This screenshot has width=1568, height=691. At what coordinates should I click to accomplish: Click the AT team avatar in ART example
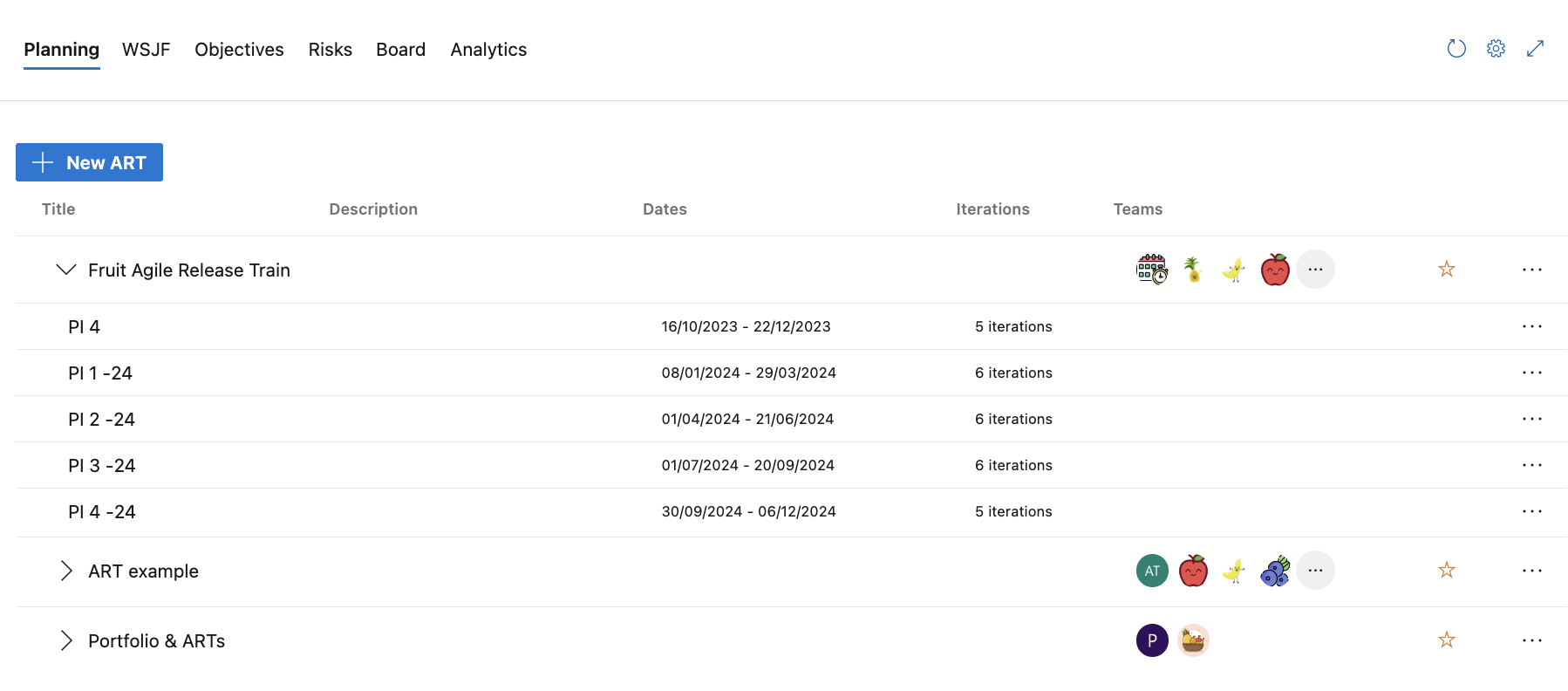point(1152,571)
